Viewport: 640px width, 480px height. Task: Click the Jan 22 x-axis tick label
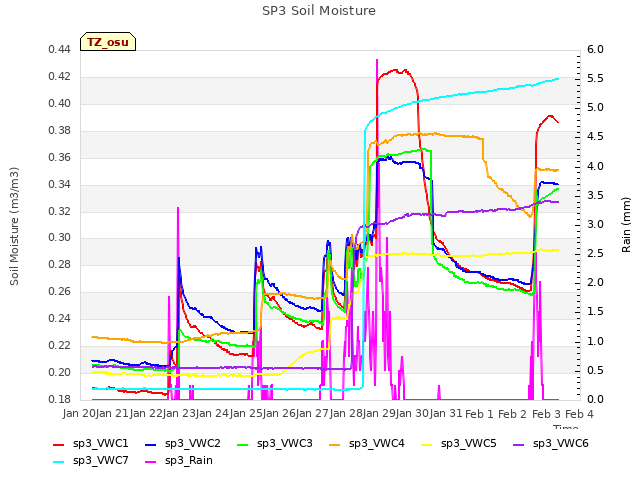point(147,414)
